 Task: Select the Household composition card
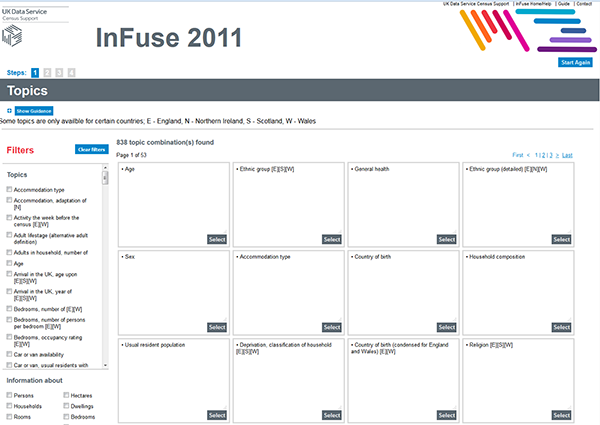(561, 327)
